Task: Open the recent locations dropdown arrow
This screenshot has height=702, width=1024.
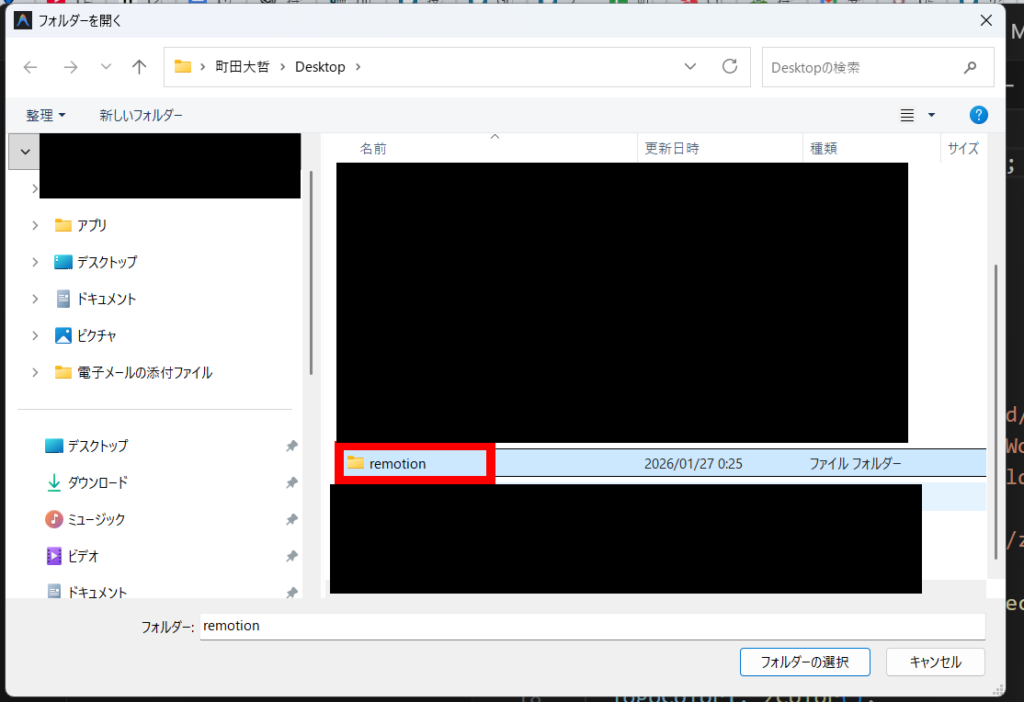Action: pyautogui.click(x=106, y=67)
